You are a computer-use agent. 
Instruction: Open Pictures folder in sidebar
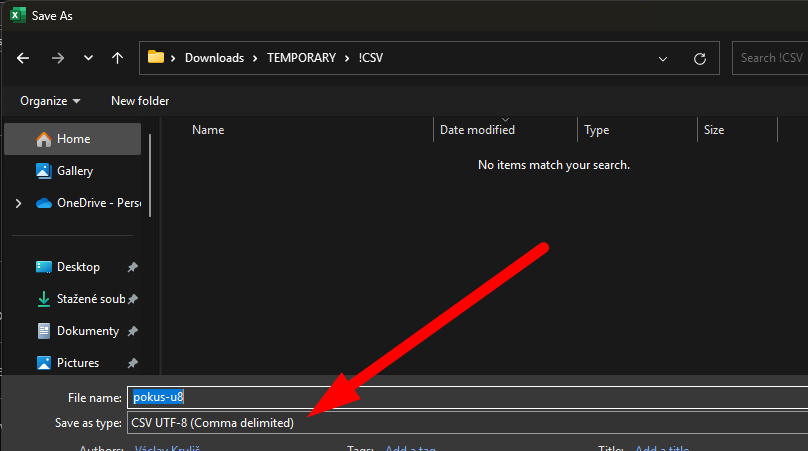point(78,363)
